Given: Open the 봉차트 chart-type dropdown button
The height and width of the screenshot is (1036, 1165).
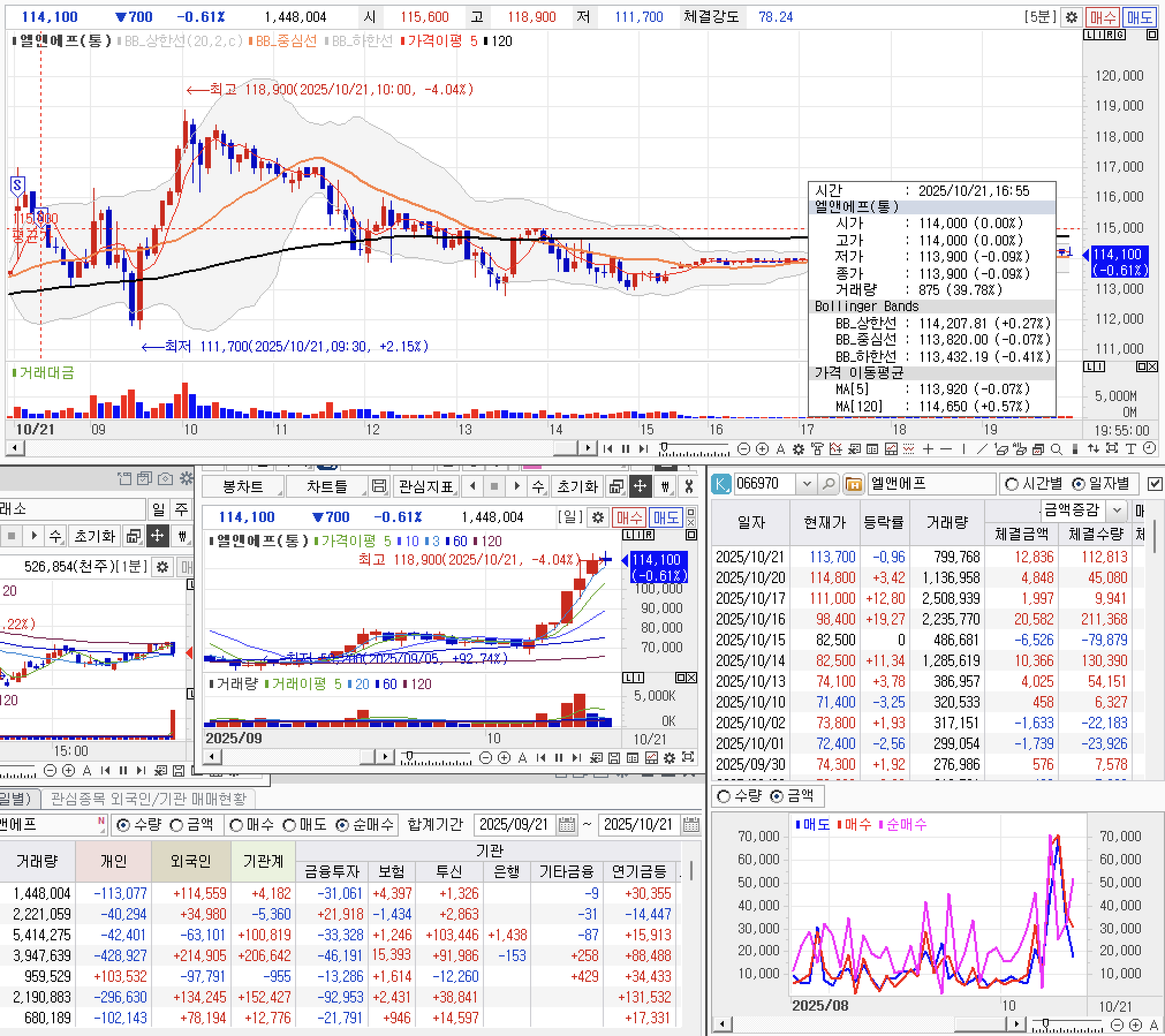Looking at the screenshot, I should click(243, 487).
